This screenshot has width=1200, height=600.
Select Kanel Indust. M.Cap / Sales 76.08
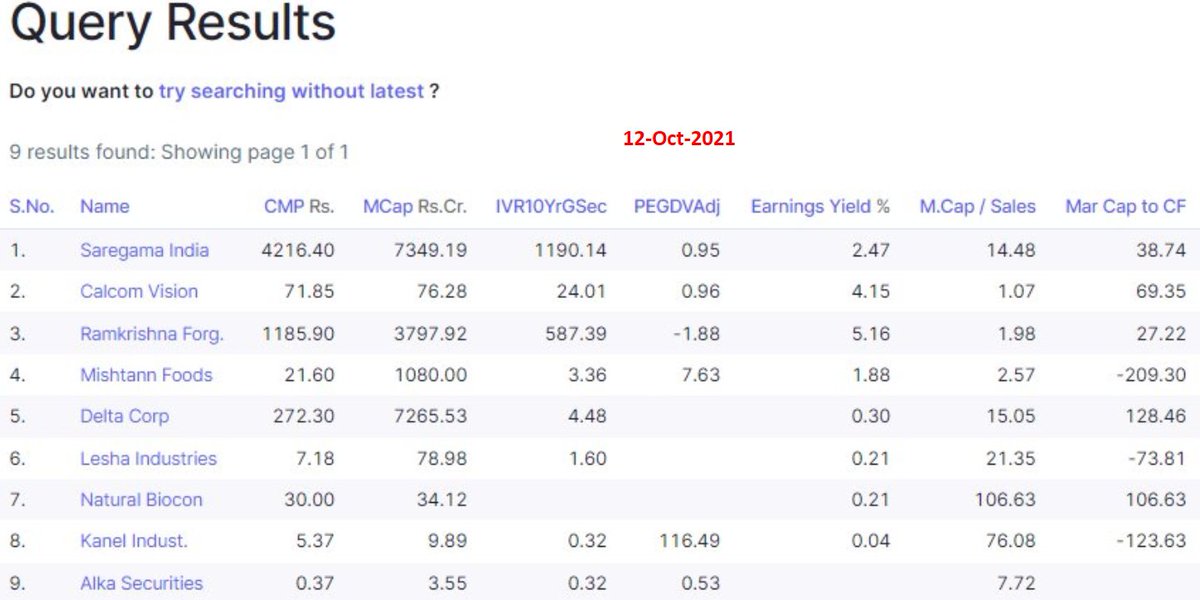pyautogui.click(x=1011, y=541)
